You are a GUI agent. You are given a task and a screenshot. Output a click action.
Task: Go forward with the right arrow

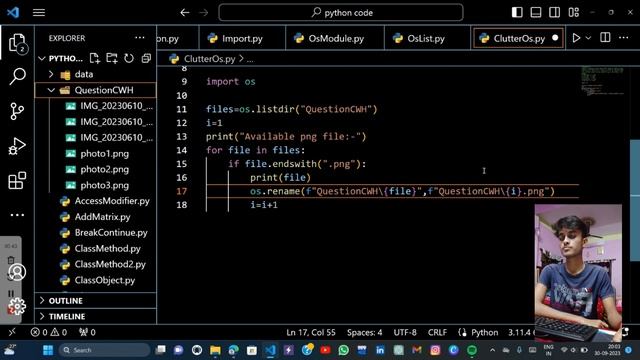(204, 13)
